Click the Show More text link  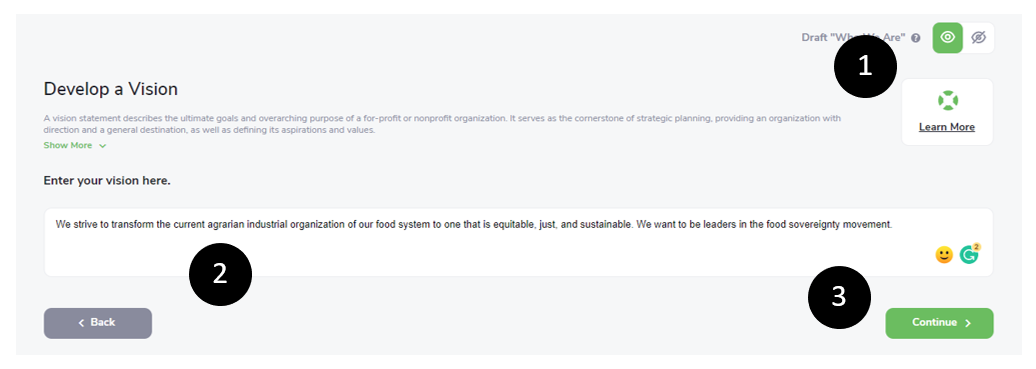[67, 145]
